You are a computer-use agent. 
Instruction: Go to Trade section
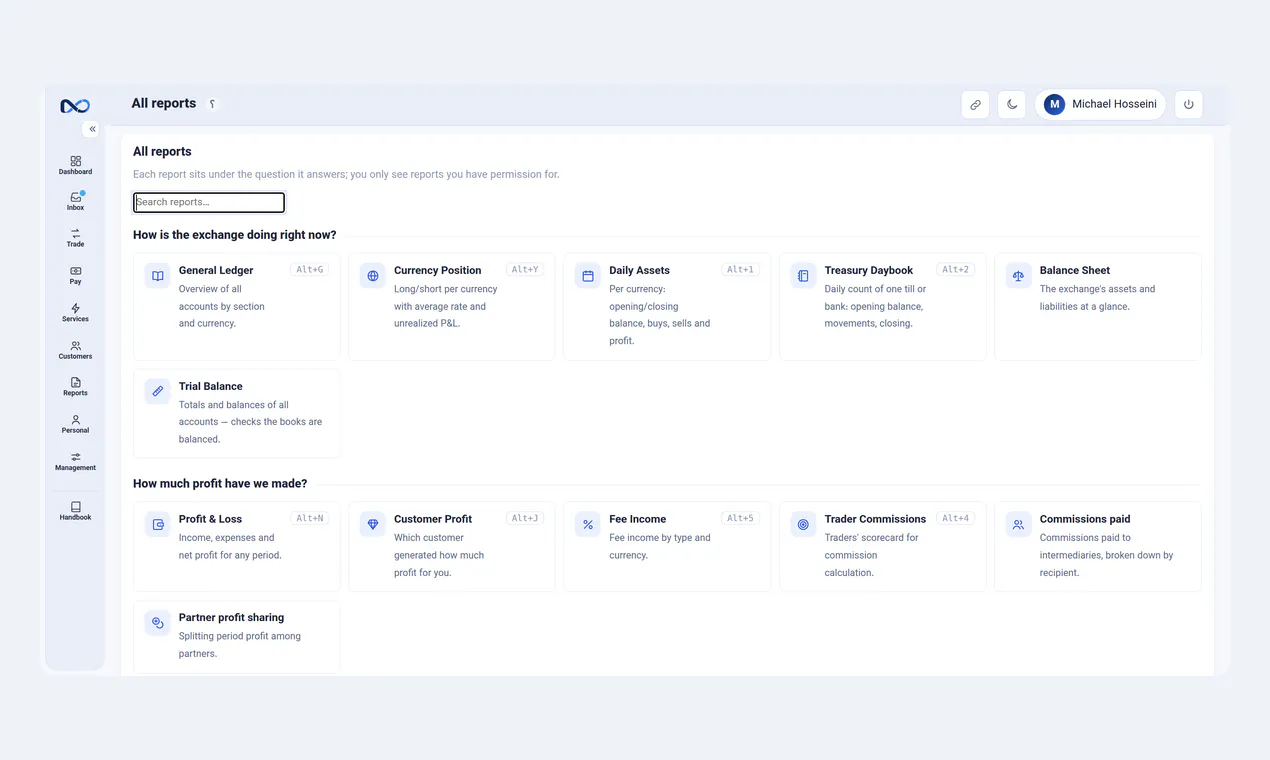coord(75,238)
